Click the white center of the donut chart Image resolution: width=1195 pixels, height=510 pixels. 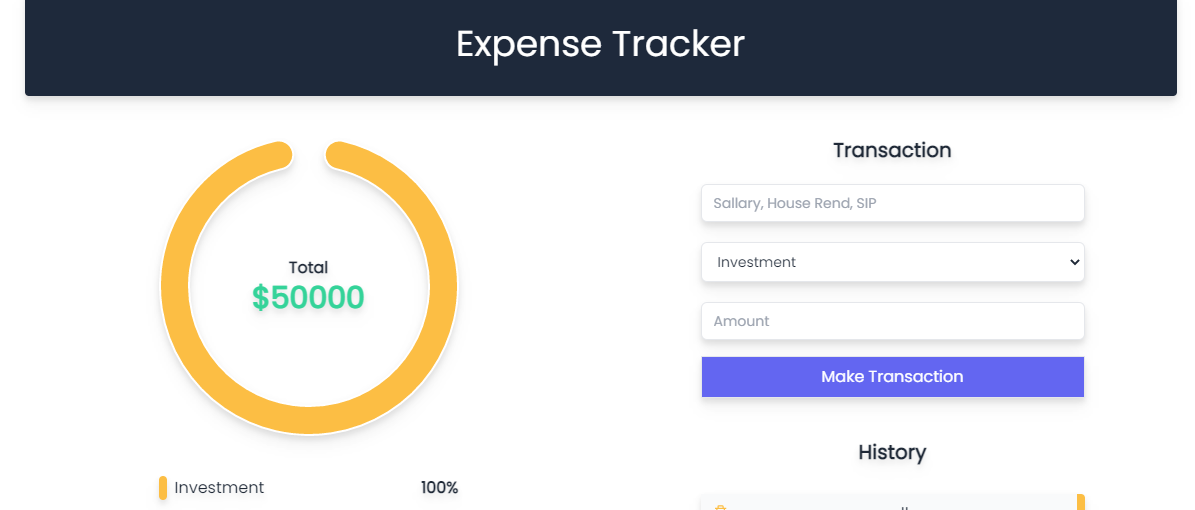coord(308,350)
